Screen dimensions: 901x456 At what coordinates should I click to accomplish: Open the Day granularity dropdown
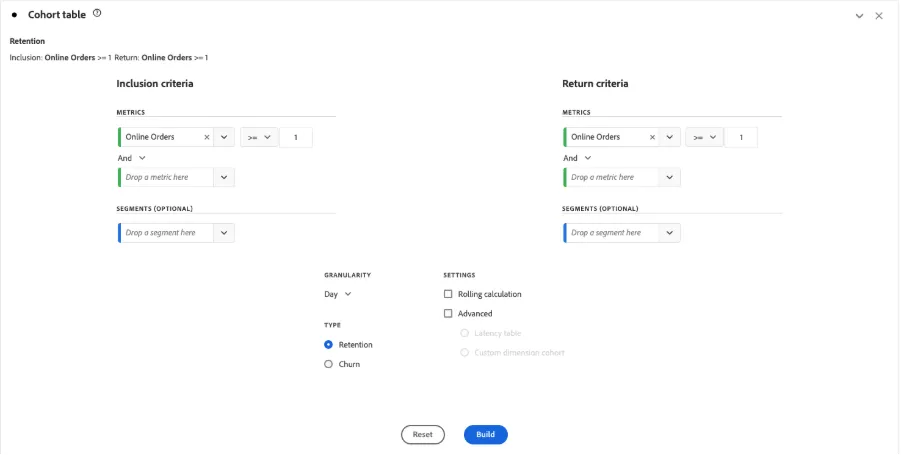pos(338,294)
